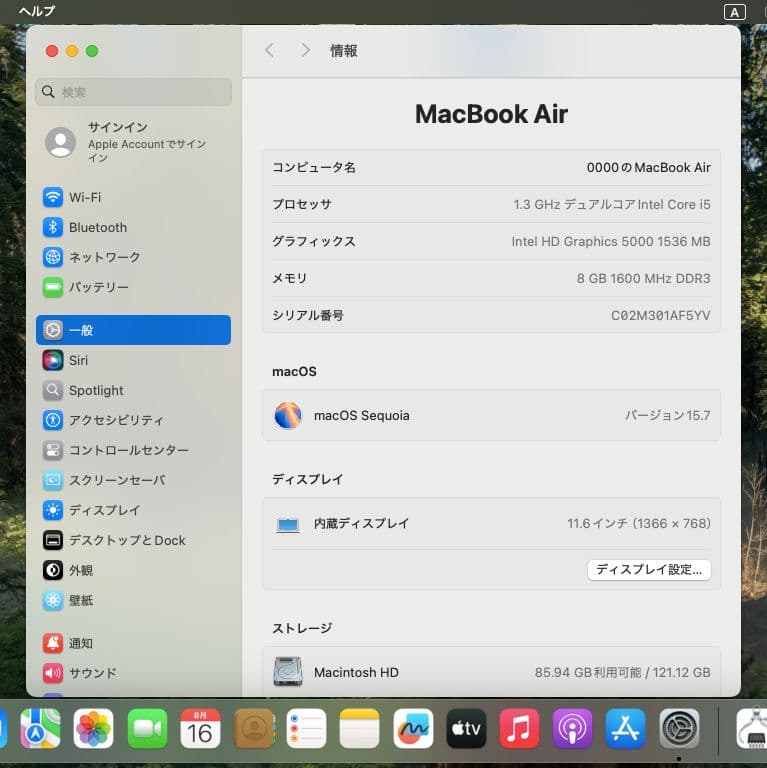The width and height of the screenshot is (767, 768).
Task: Click バージョン15.7 text
Action: (x=668, y=415)
